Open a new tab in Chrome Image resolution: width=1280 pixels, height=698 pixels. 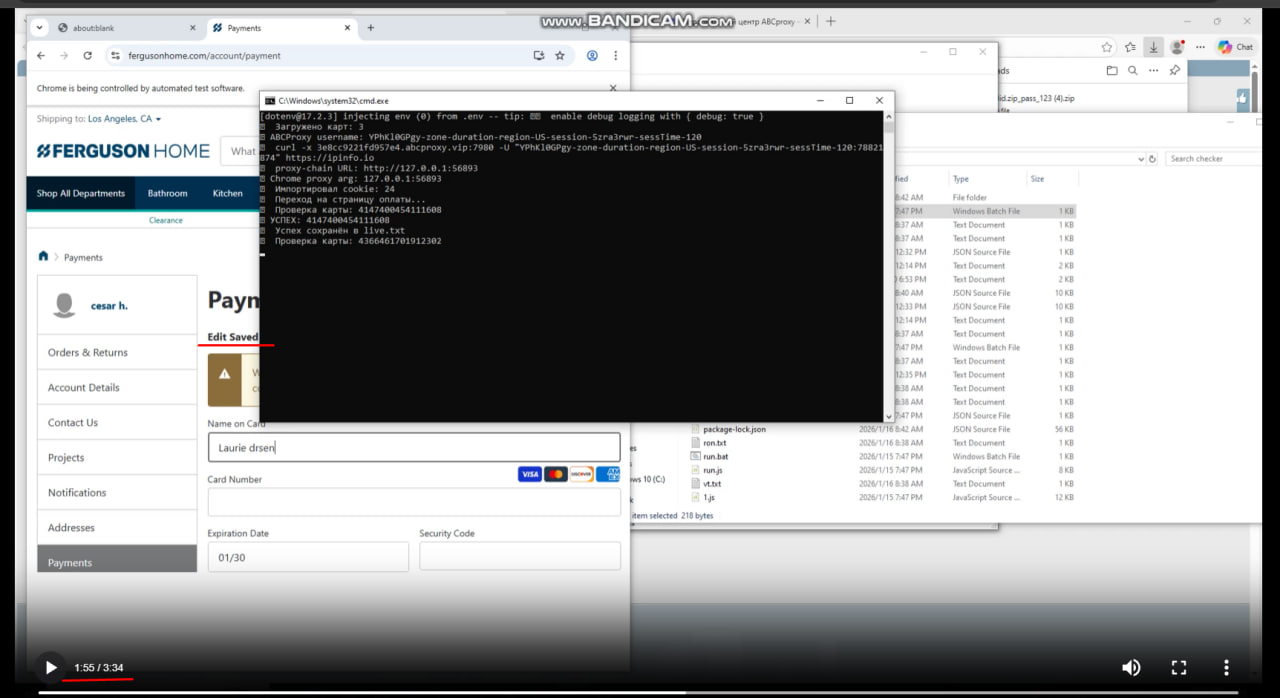(x=370, y=28)
